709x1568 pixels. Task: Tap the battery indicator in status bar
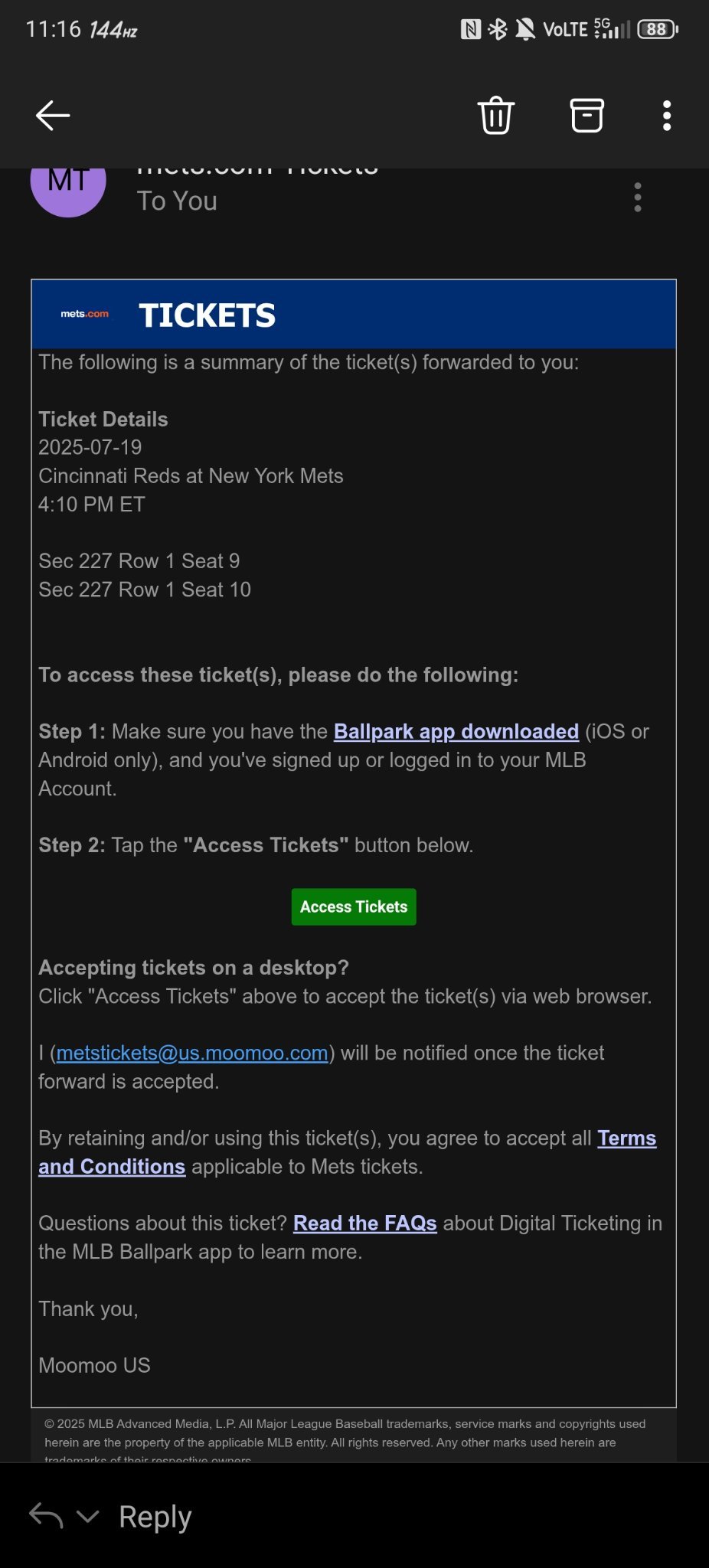pos(658,29)
